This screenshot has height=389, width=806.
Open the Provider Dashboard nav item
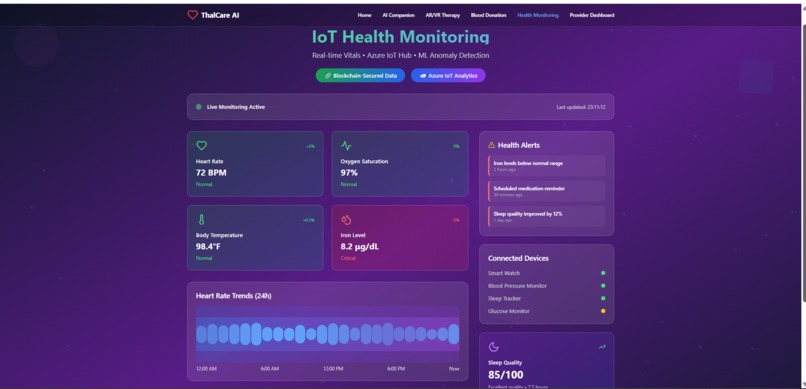tap(592, 15)
